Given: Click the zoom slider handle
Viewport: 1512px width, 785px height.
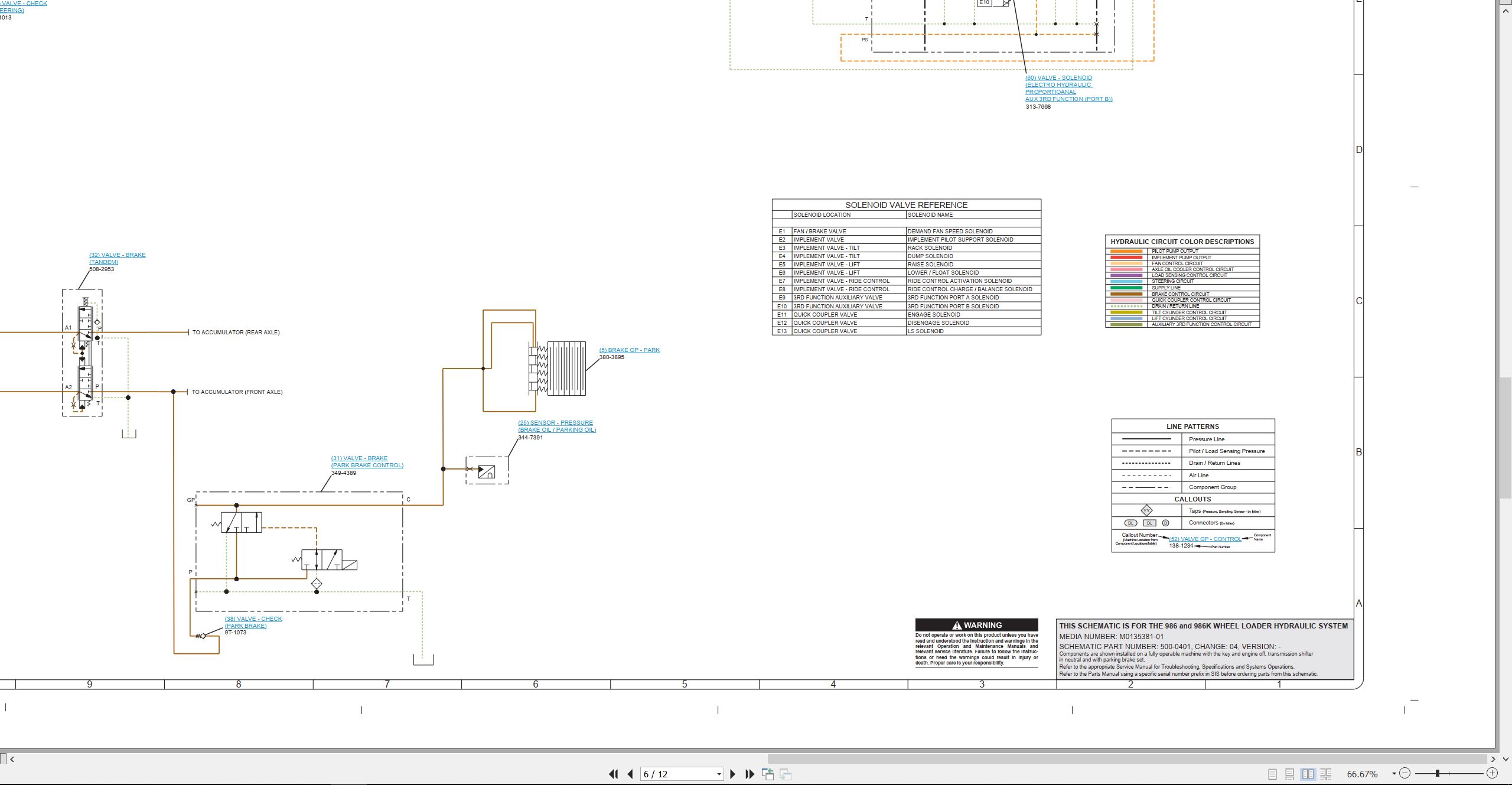Looking at the screenshot, I should pyautogui.click(x=1438, y=773).
